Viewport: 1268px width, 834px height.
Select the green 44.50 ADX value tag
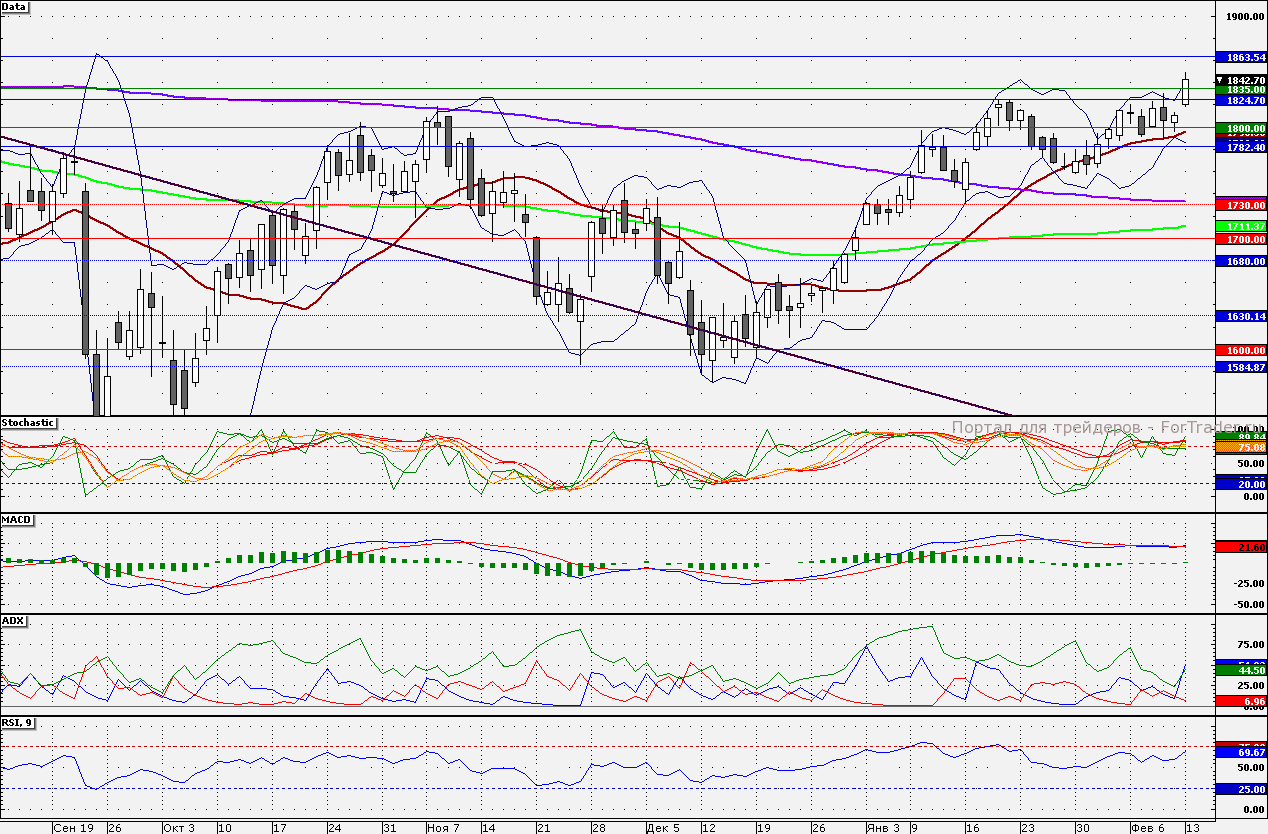(x=1240, y=671)
